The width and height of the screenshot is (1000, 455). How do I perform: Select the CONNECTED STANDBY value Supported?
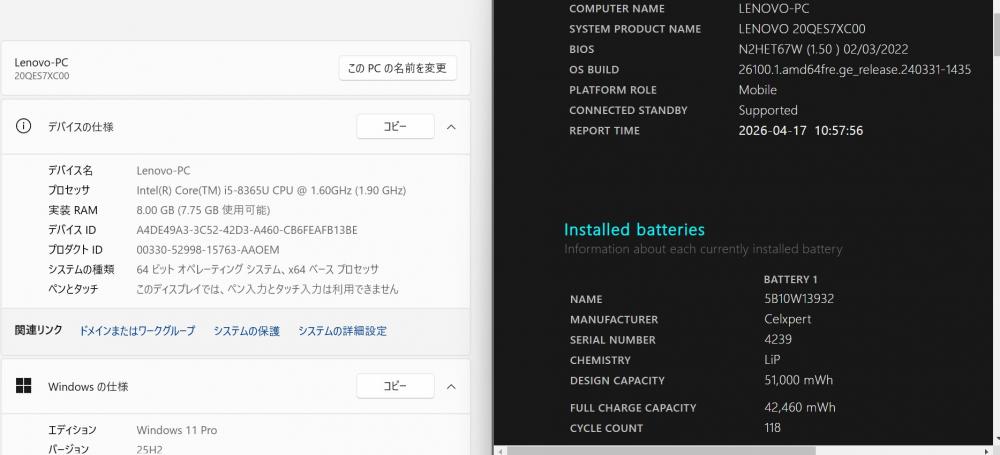[768, 110]
